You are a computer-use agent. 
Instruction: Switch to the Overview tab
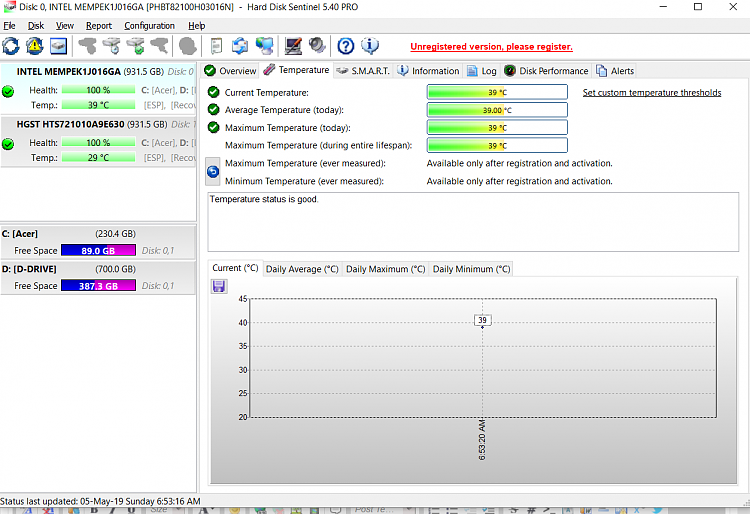tap(230, 71)
